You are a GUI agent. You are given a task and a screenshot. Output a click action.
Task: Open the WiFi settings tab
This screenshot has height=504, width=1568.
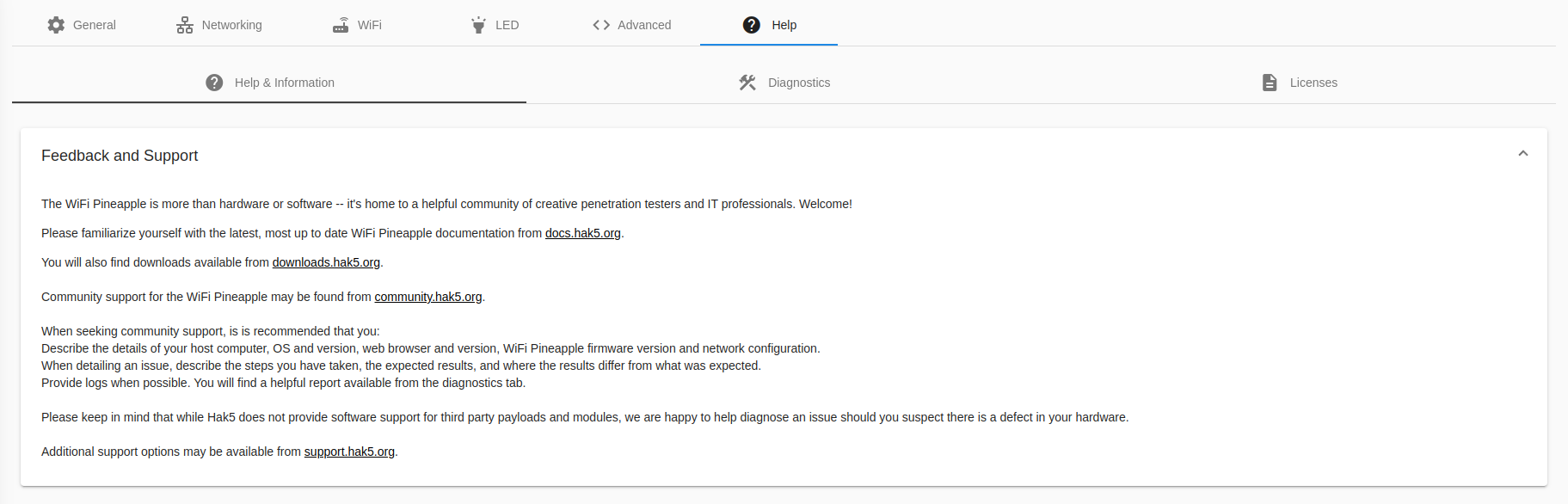357,25
